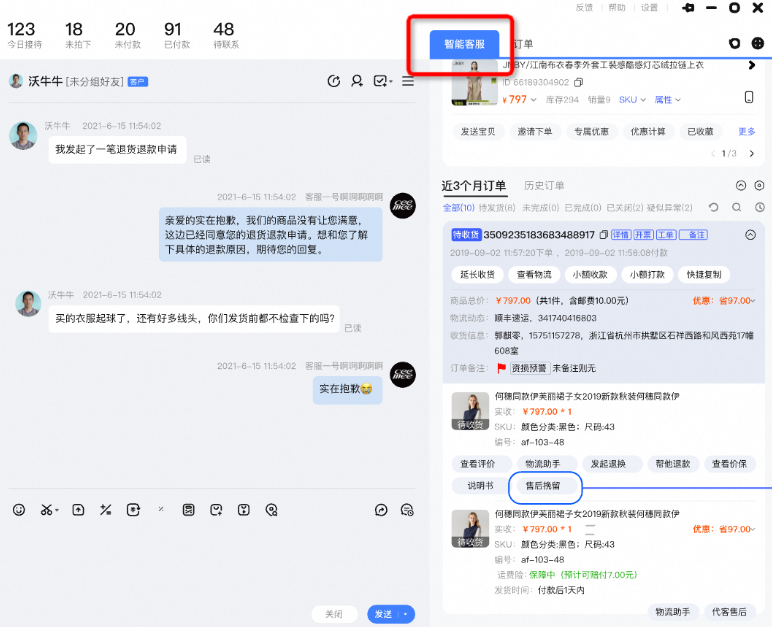The height and width of the screenshot is (627, 772).
Task: Click 开票 invoice tag
Action: click(643, 235)
